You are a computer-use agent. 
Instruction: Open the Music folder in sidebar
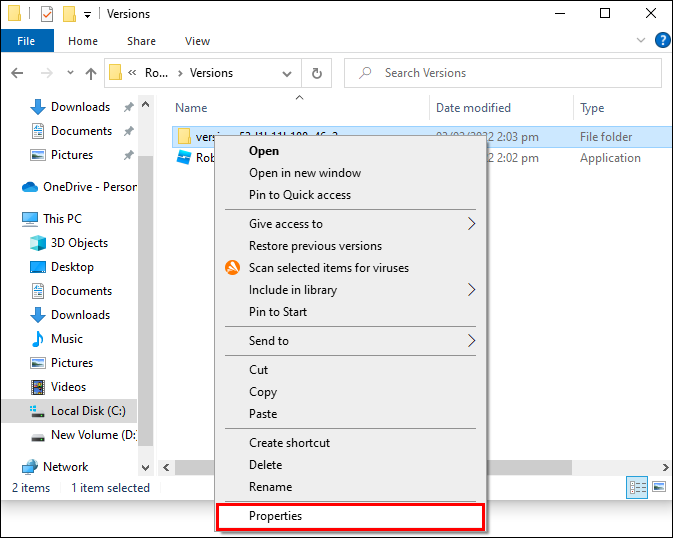tap(67, 339)
